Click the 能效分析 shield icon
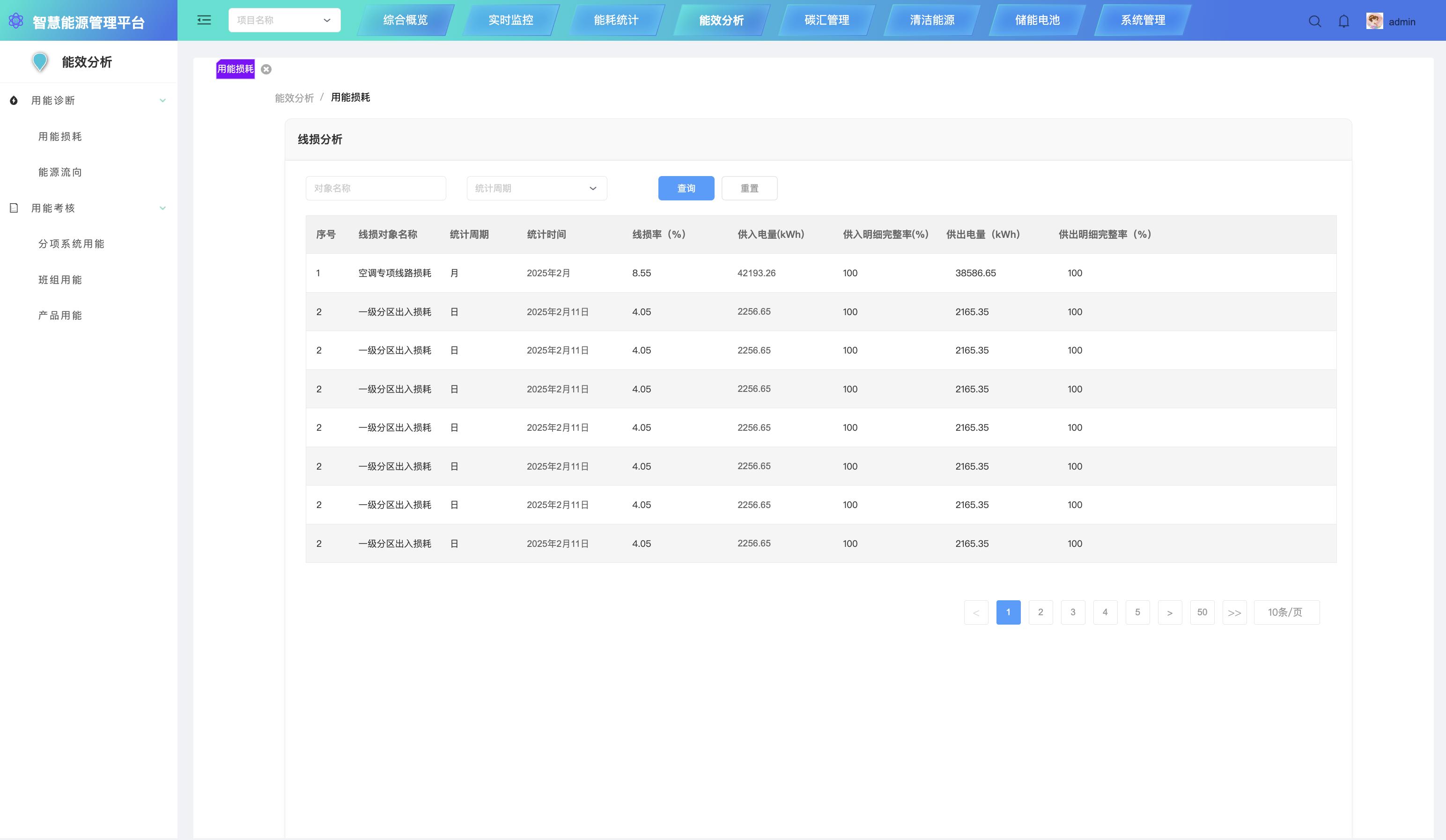1446x840 pixels. (x=40, y=61)
